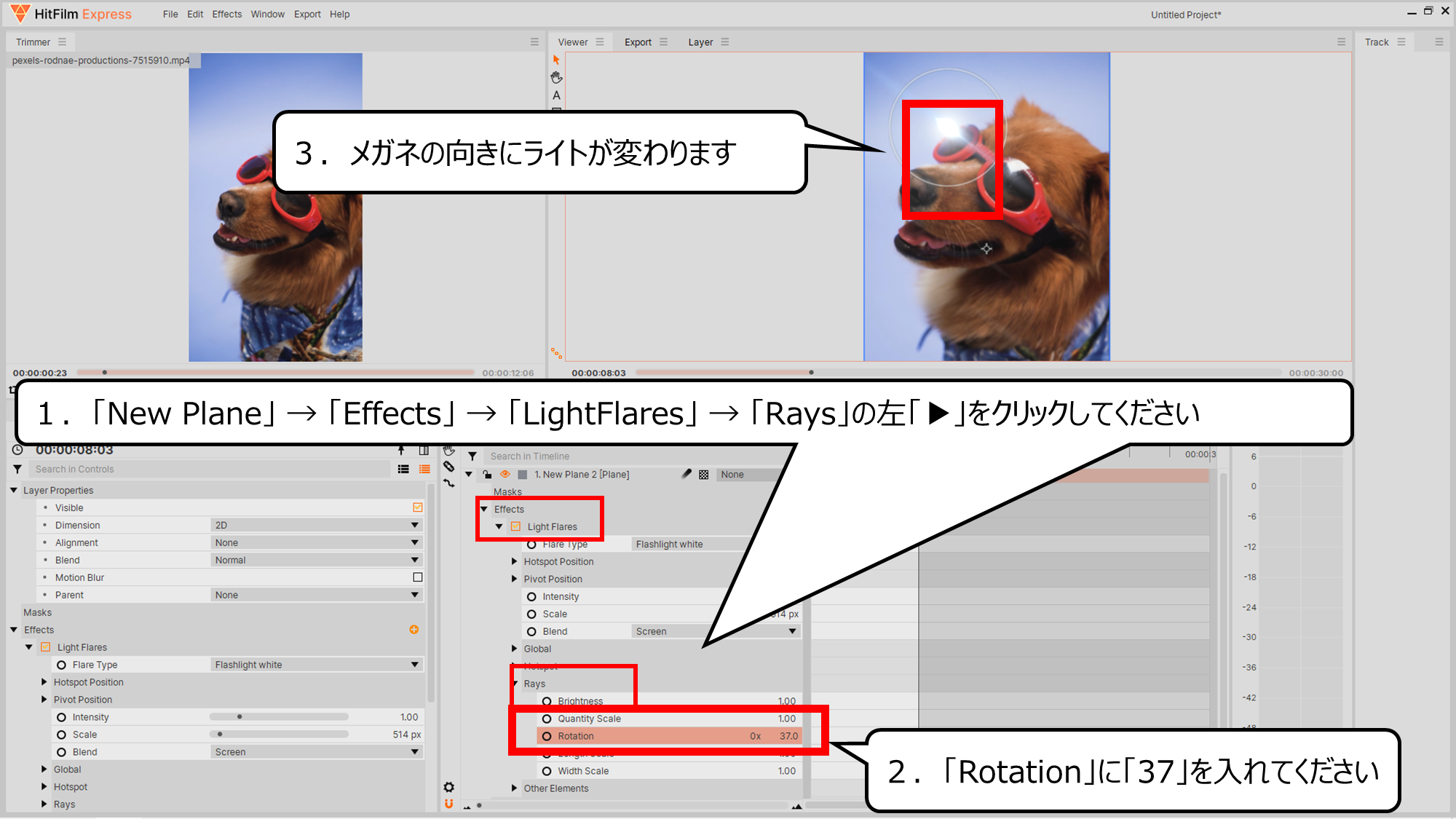
Task: Open the Blend Normal dropdown
Action: point(317,560)
